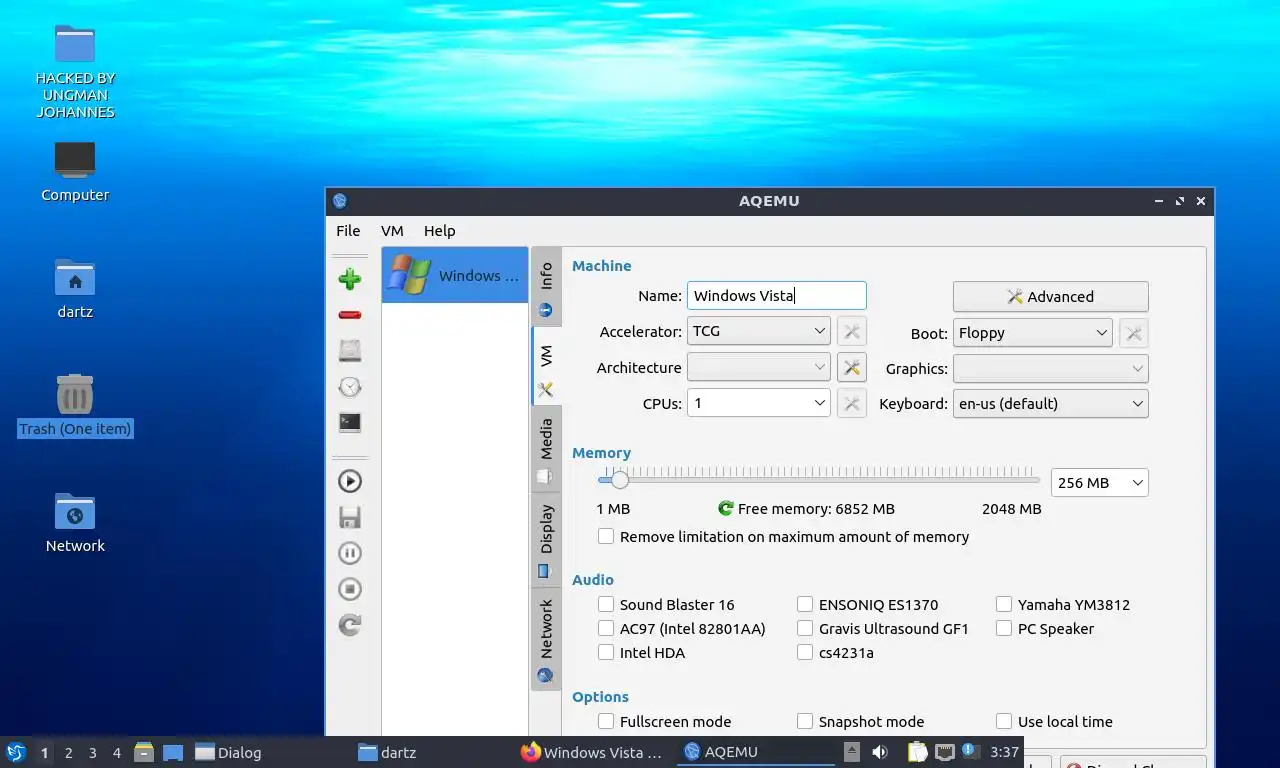The width and height of the screenshot is (1280, 768).
Task: Refresh free memory with the green icon
Action: point(726,508)
